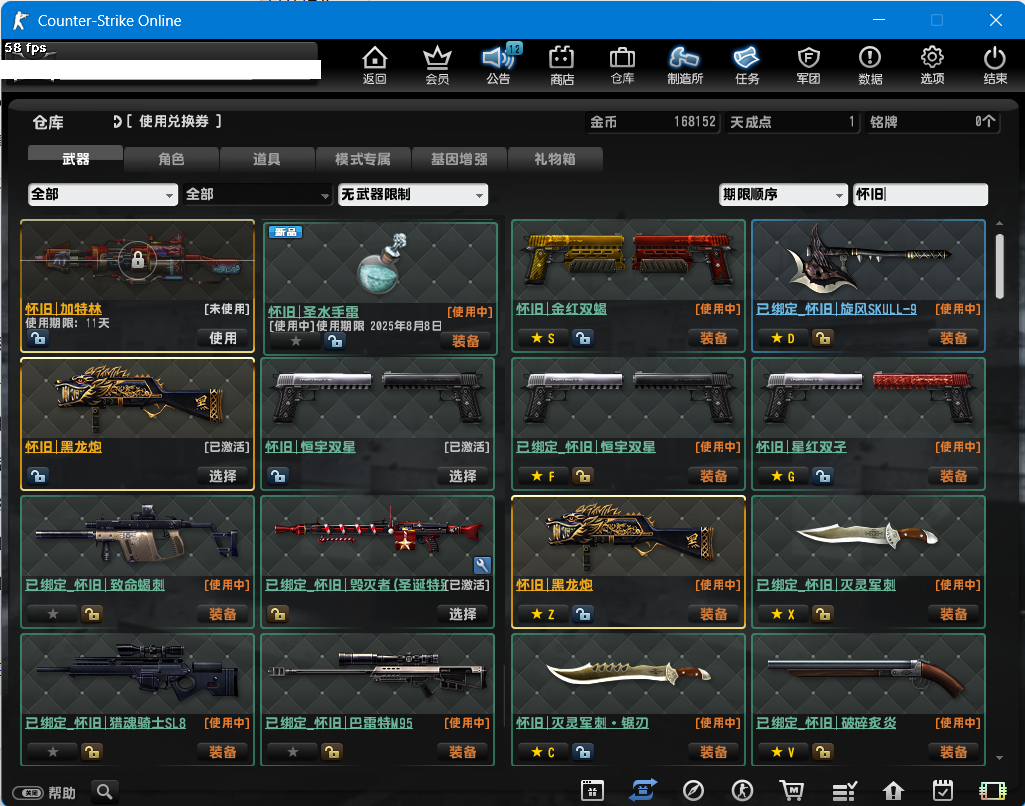The height and width of the screenshot is (806, 1025).
Task: Click the 怀旧 search input field
Action: (920, 194)
